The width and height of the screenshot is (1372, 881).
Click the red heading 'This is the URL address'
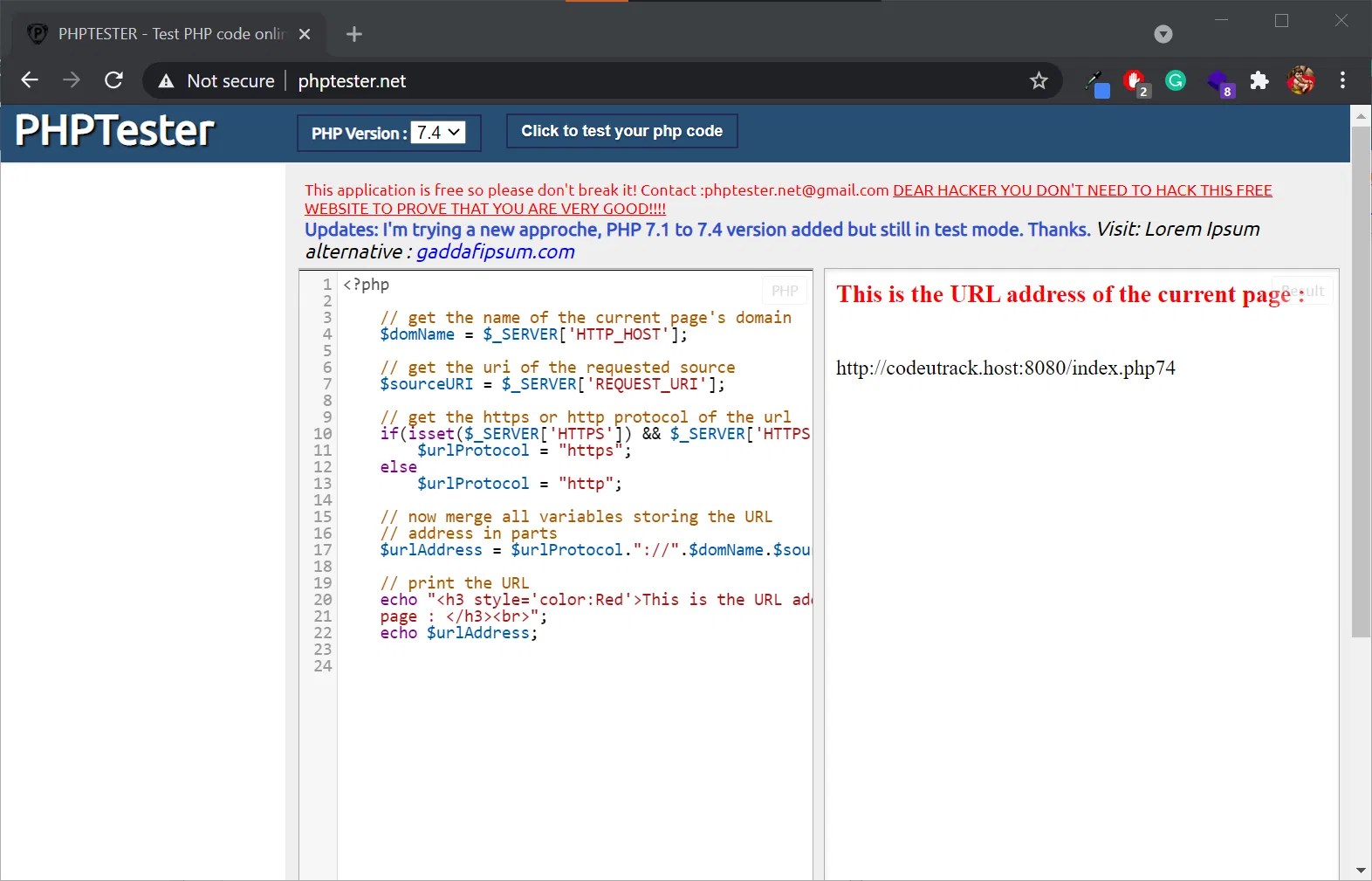(1071, 294)
